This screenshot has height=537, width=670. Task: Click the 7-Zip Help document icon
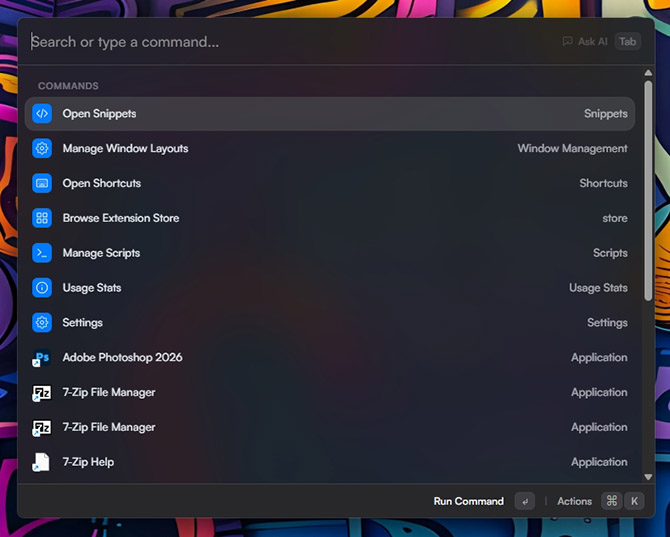[x=42, y=462]
